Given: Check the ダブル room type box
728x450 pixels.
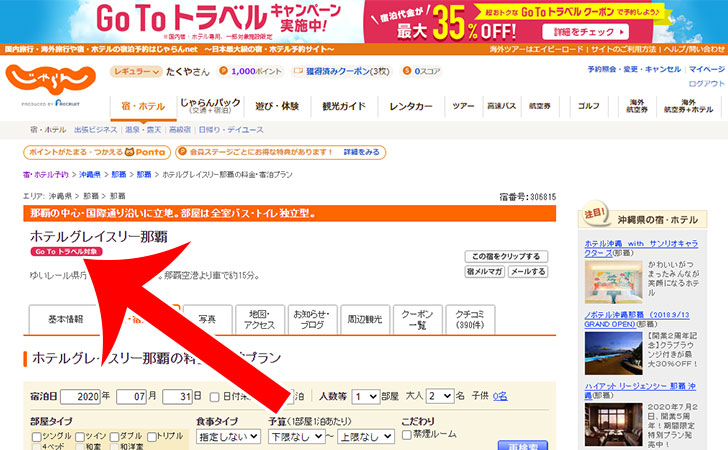Looking at the screenshot, I should [x=114, y=437].
